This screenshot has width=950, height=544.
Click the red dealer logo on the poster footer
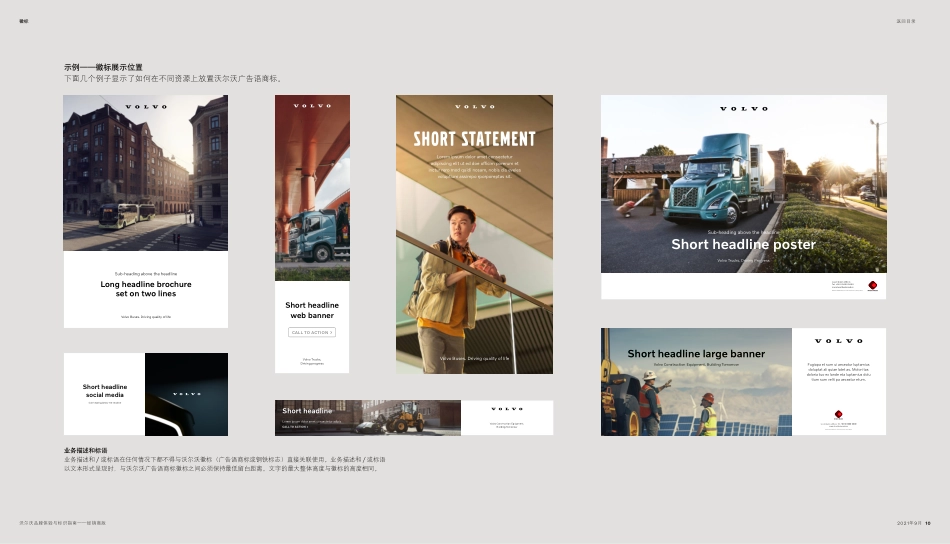872,285
